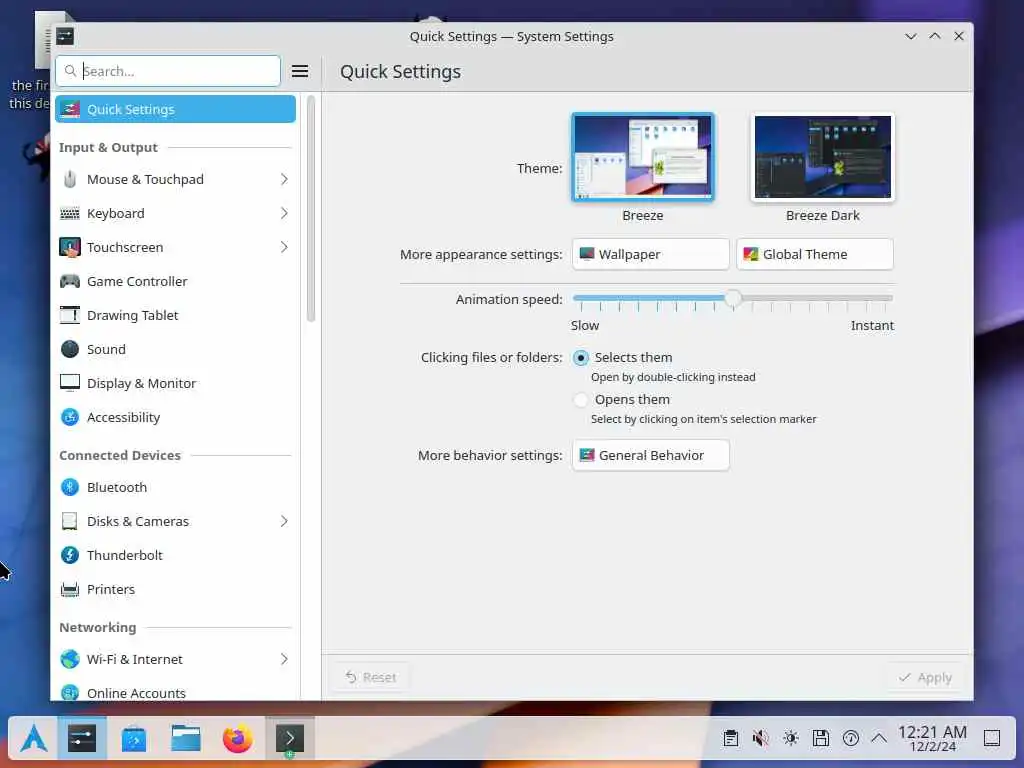Click the Apply button
This screenshot has height=768, width=1024.
pyautogui.click(x=925, y=677)
